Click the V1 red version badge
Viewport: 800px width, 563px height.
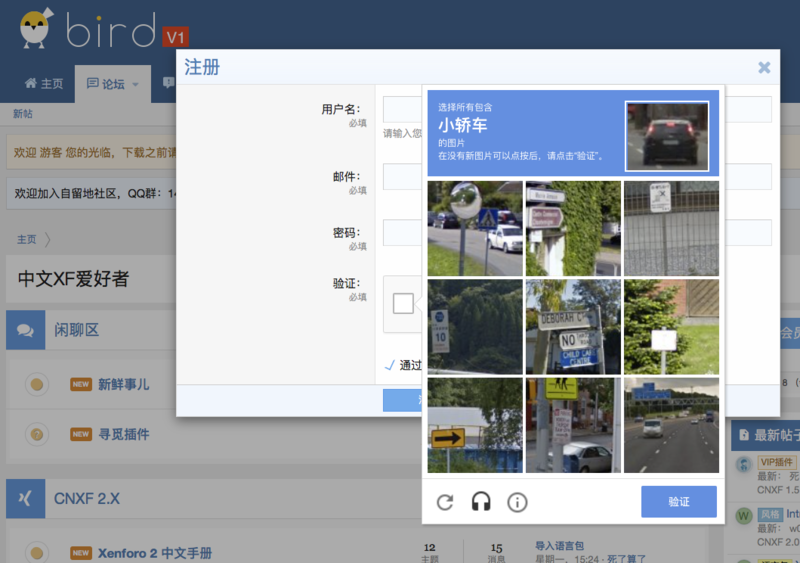coord(176,37)
